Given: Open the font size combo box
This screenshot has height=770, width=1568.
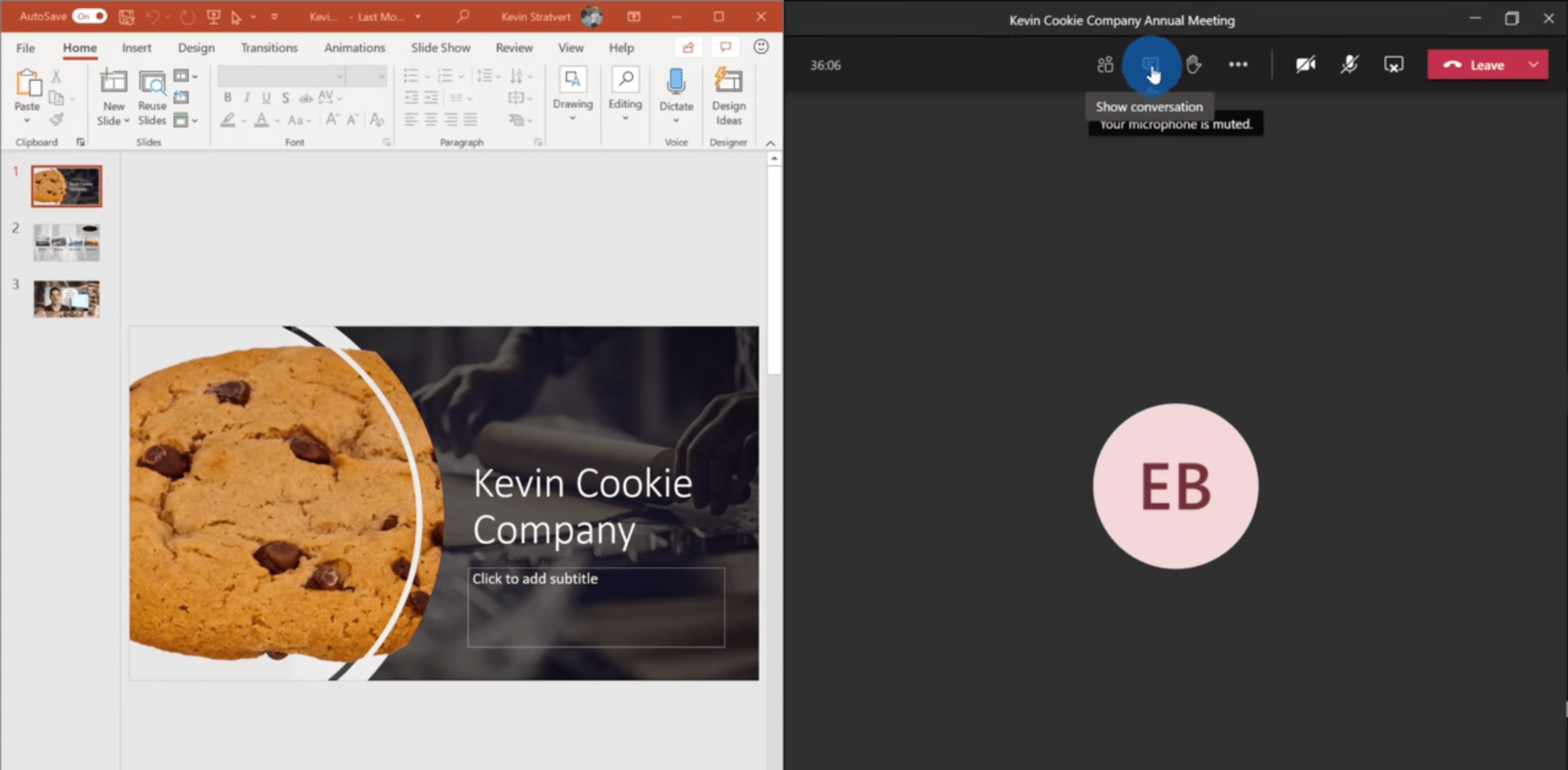Looking at the screenshot, I should 367,75.
